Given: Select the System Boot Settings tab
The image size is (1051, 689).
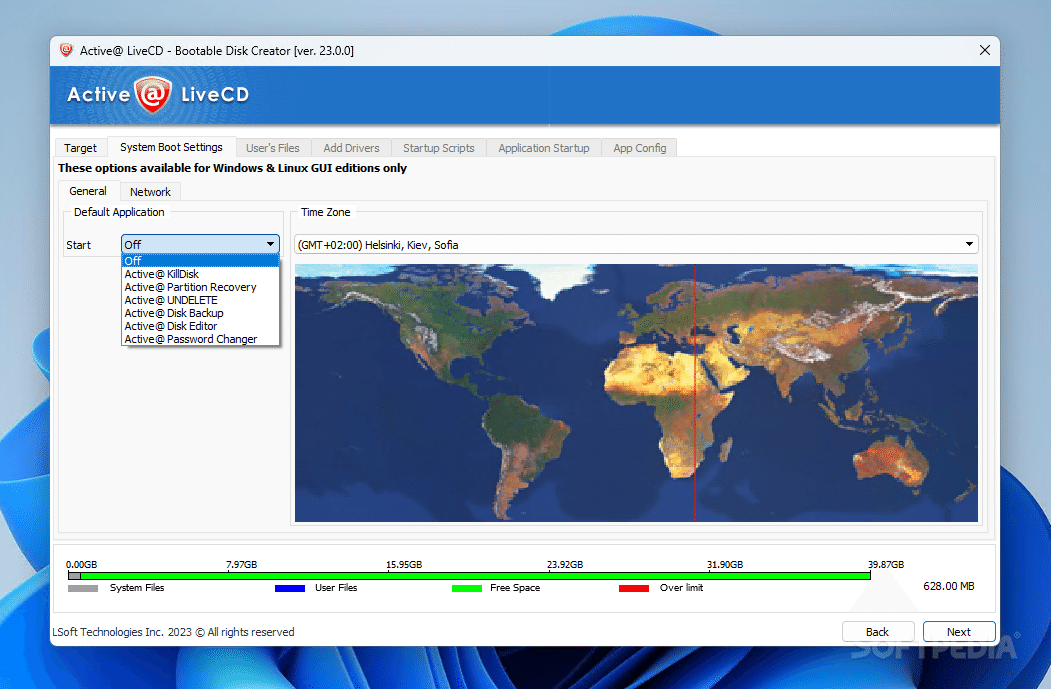Looking at the screenshot, I should (171, 147).
